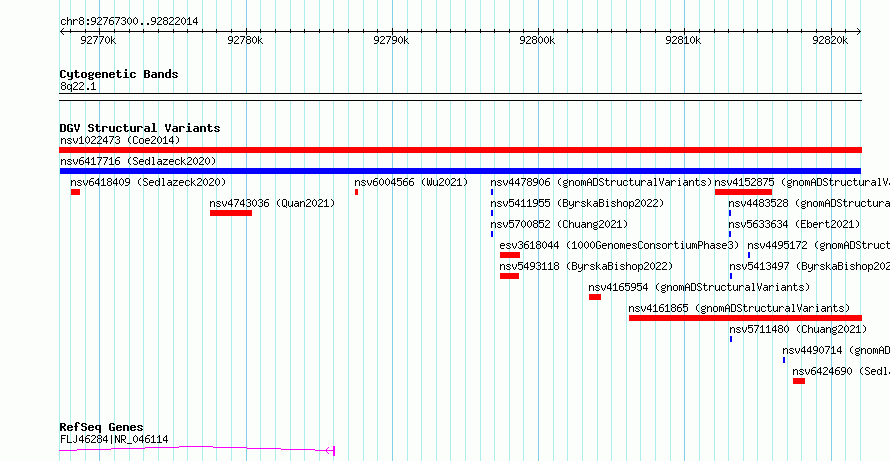
Task: Open nsv5711480 (Chuang2021) label
Action: [x=798, y=329]
